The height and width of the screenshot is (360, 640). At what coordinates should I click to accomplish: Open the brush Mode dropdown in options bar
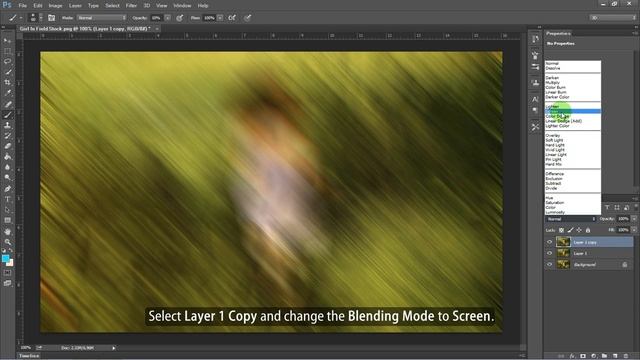[102, 18]
